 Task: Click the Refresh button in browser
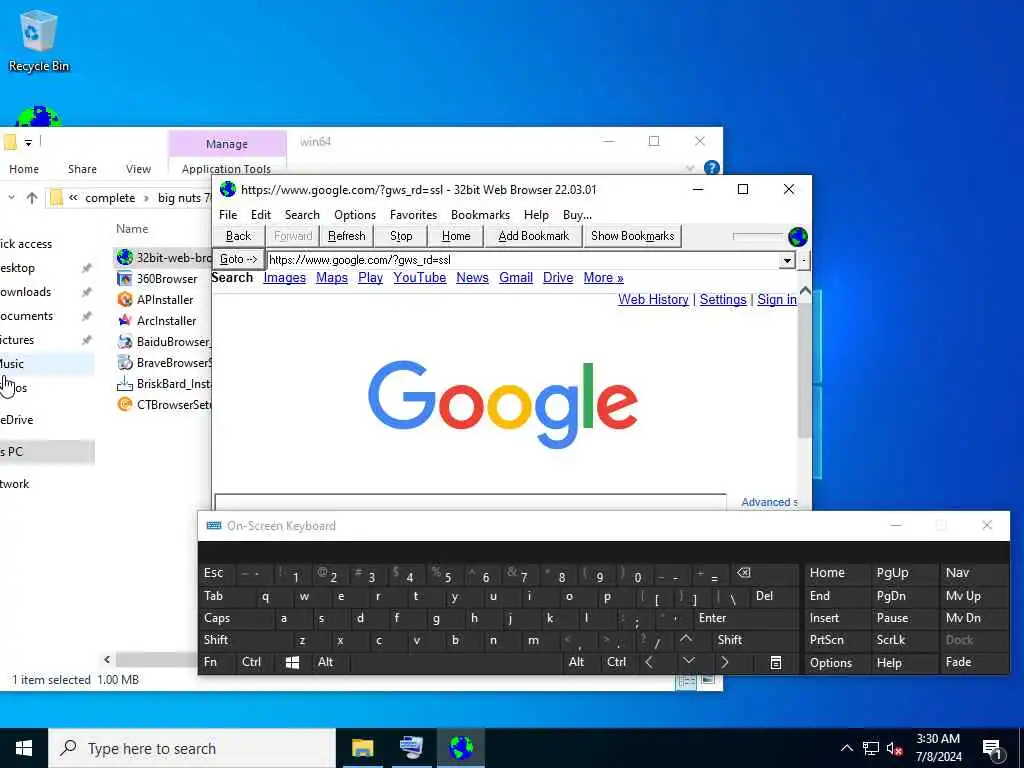pos(347,236)
